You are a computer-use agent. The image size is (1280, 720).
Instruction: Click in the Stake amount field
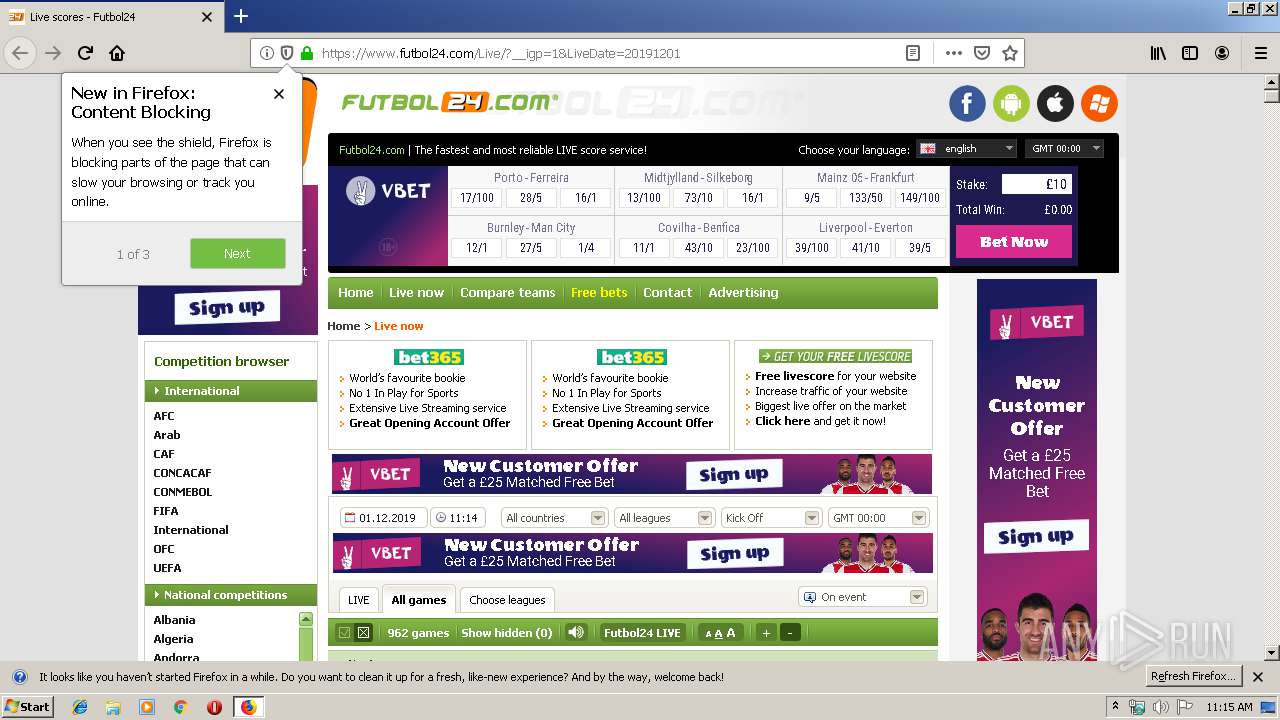(1037, 184)
